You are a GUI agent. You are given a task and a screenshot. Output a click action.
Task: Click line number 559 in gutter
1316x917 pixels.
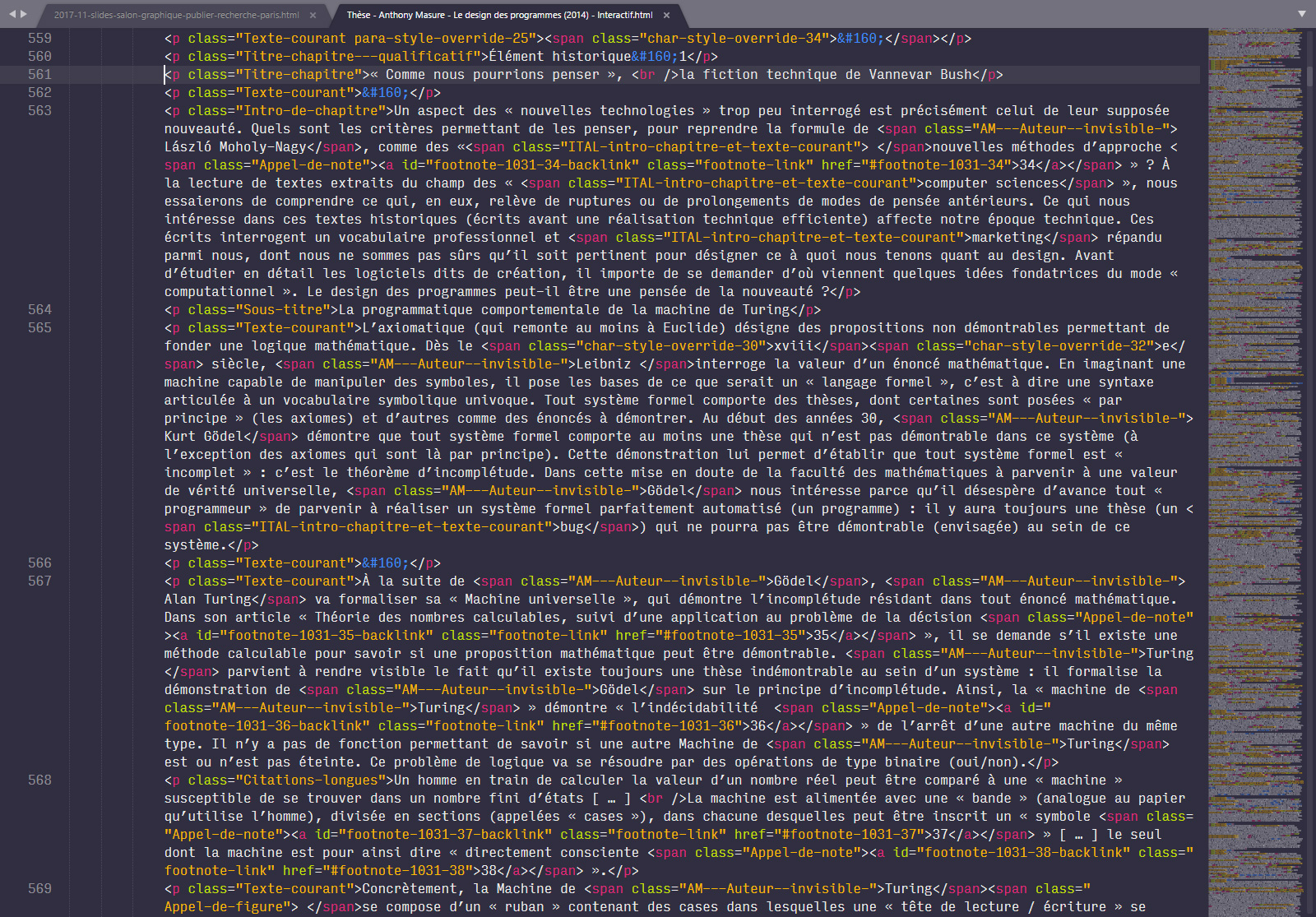(39, 39)
